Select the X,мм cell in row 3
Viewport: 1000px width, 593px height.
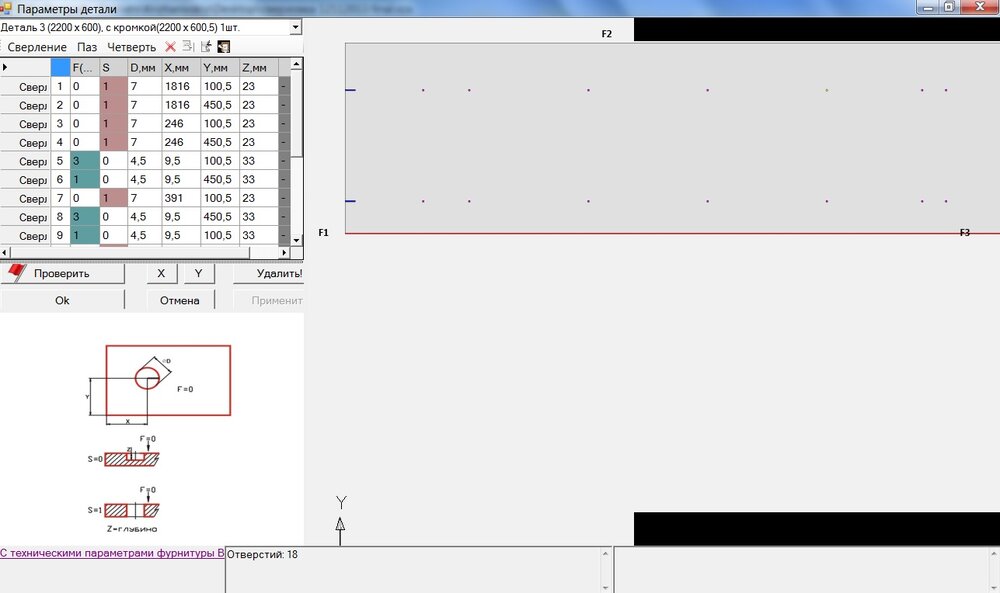click(180, 124)
